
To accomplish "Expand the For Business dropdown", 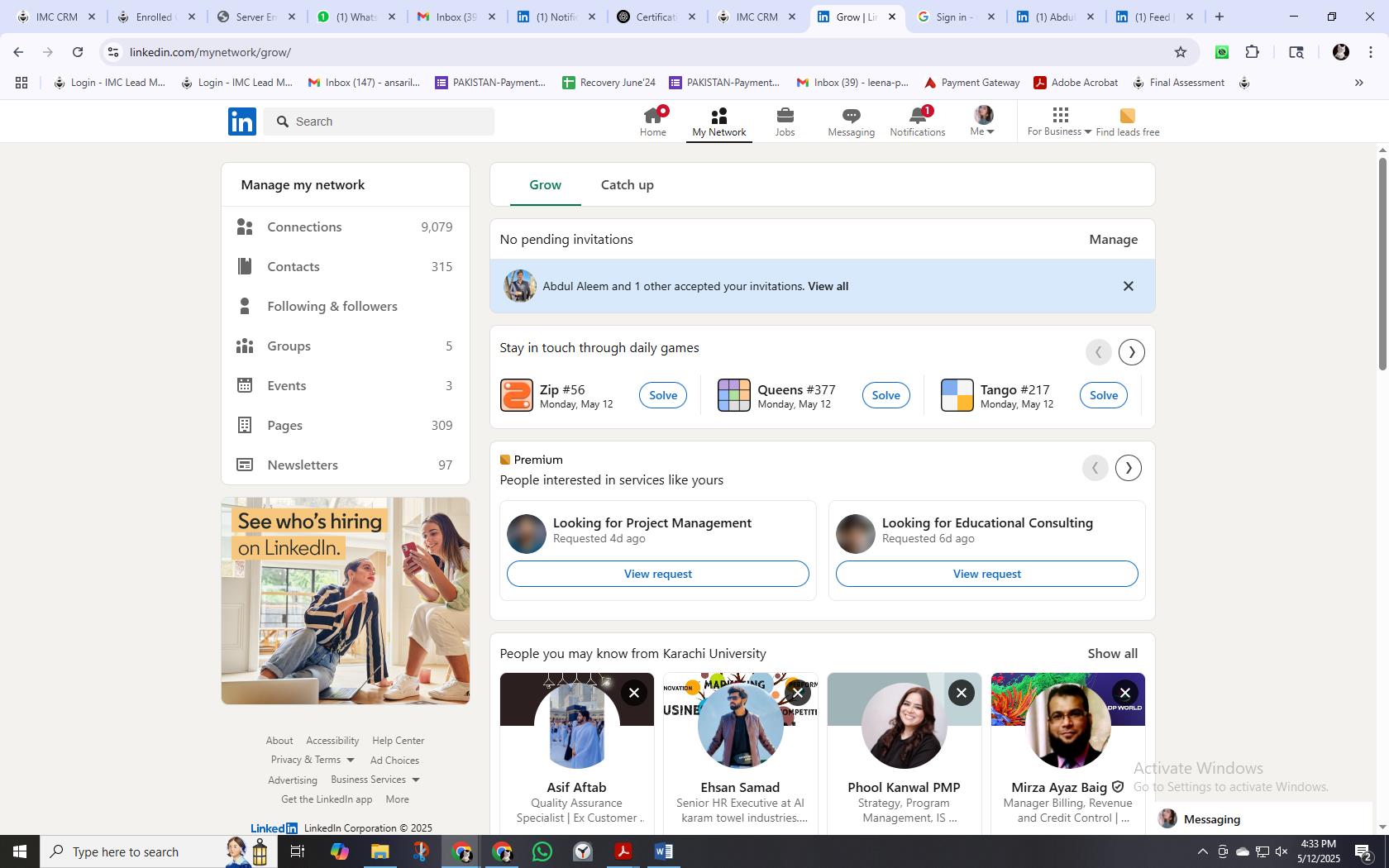I will click(1059, 122).
